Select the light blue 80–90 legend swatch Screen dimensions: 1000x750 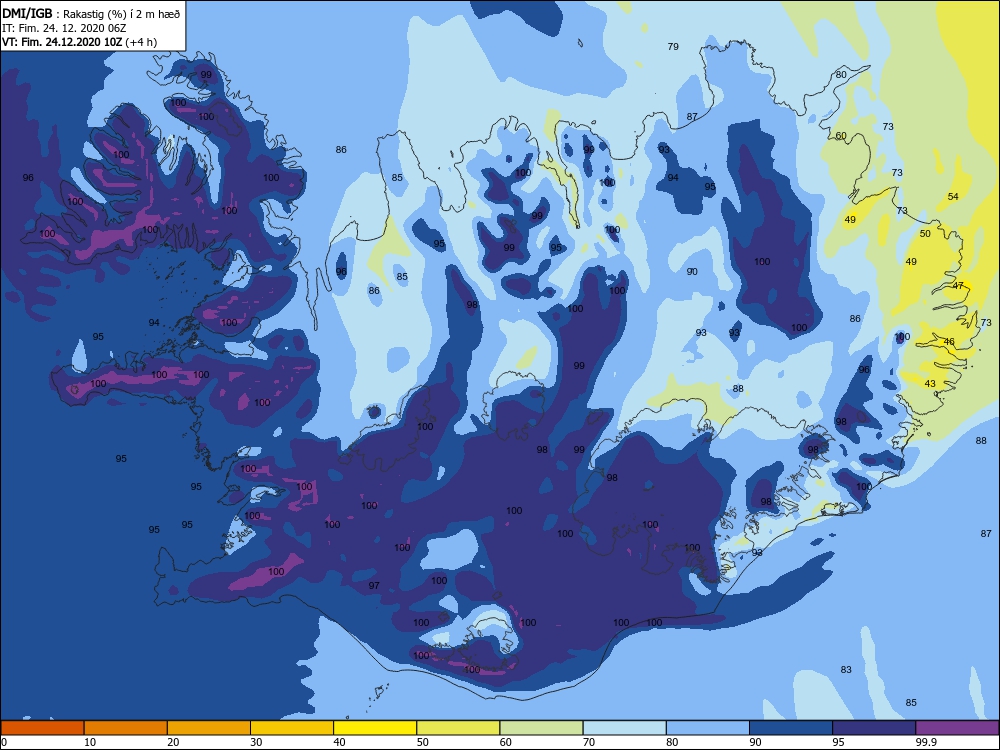coord(708,728)
